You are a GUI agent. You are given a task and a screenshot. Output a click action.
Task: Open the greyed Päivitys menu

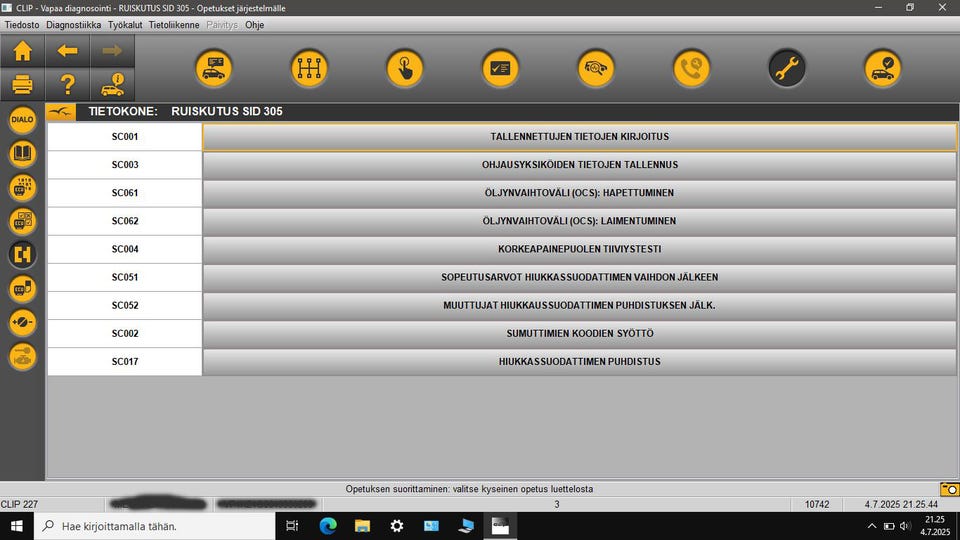click(222, 25)
